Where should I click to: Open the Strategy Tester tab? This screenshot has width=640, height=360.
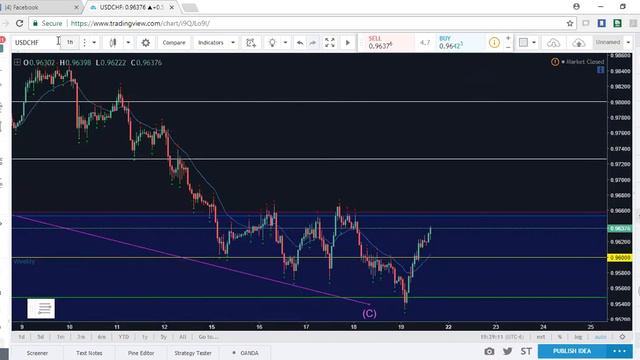(193, 353)
